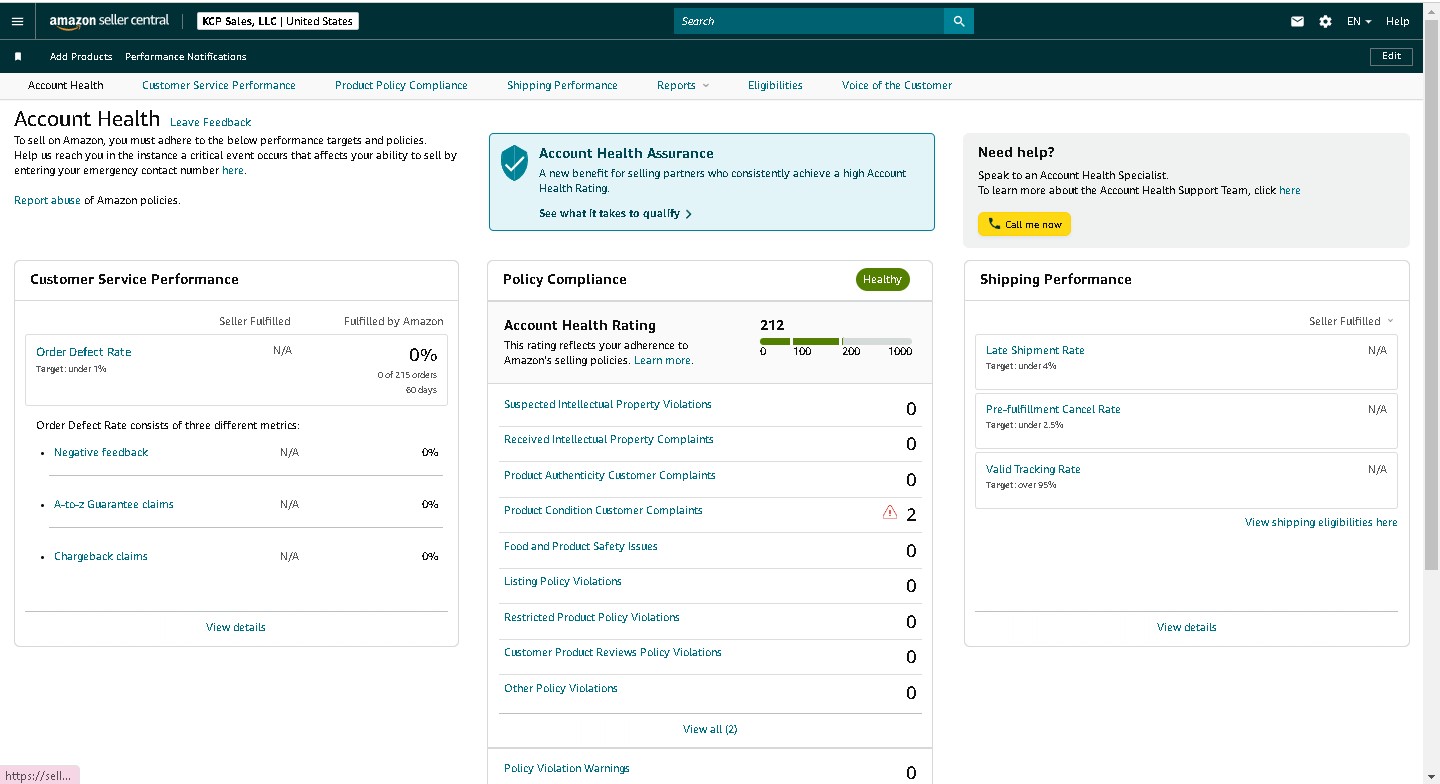This screenshot has height=784, width=1440.
Task: Click the Edit button
Action: [x=1391, y=56]
